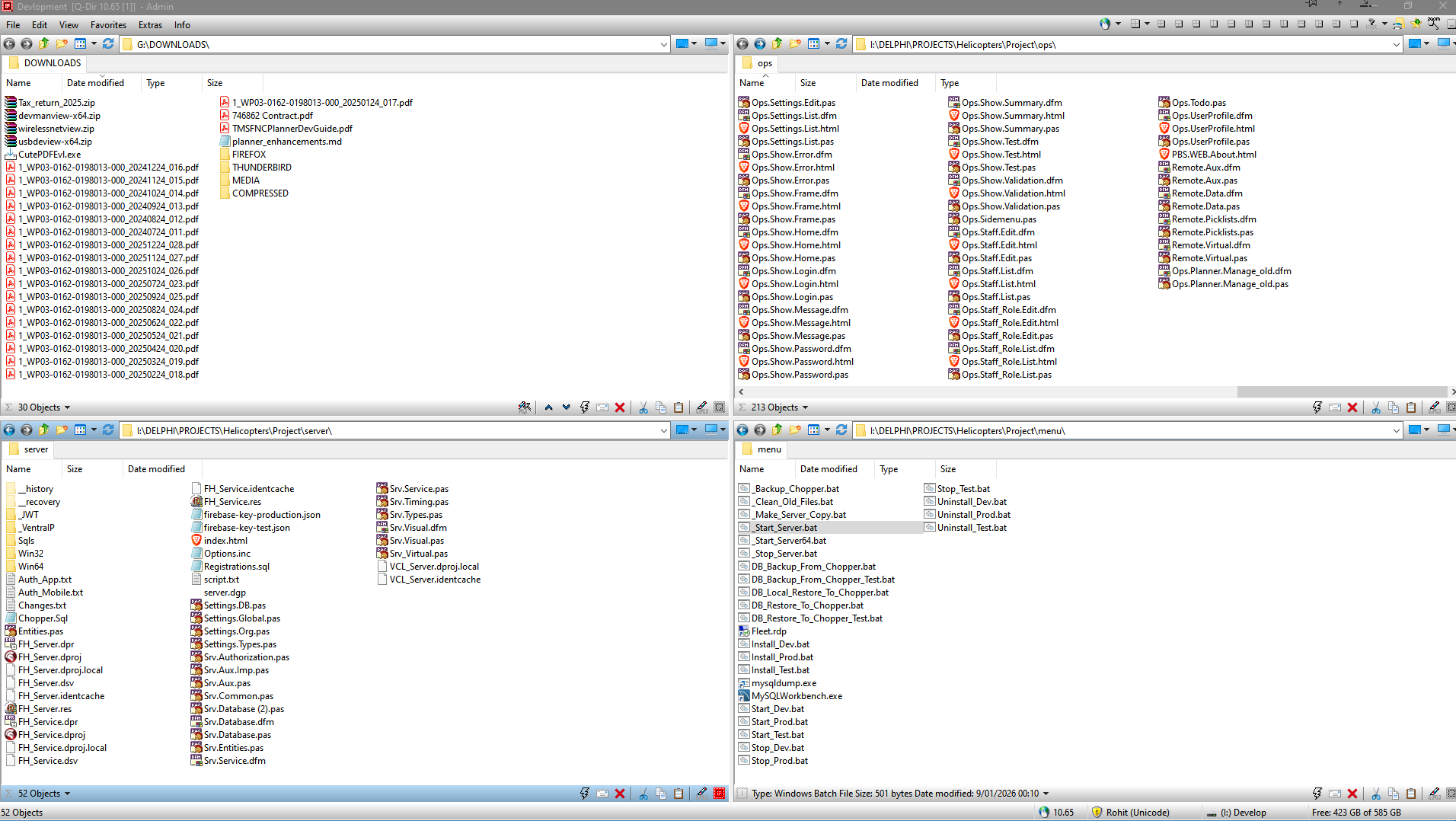Click the red X delete icon in DOWNLOADS pane

[620, 407]
